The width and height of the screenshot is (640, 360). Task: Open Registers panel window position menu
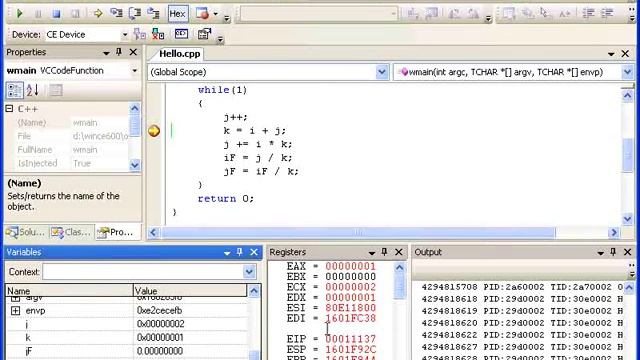click(x=371, y=253)
